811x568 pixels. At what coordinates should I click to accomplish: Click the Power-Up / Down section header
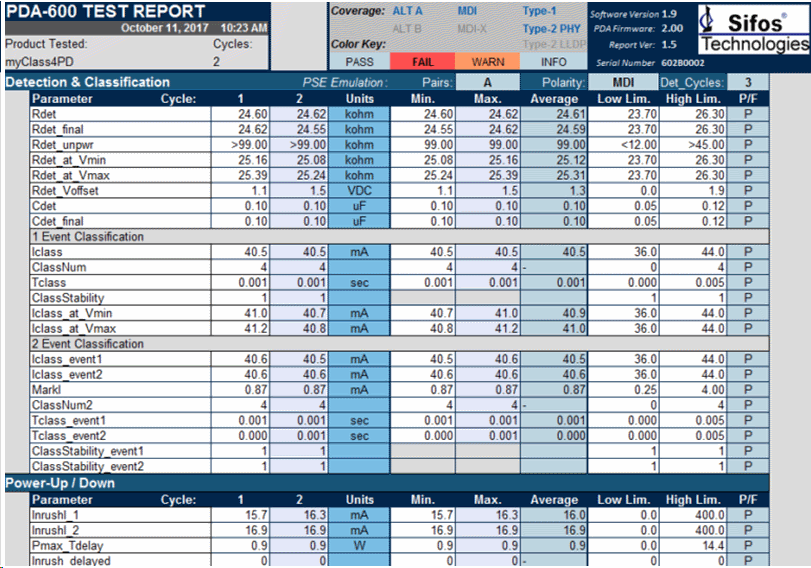[x=61, y=483]
